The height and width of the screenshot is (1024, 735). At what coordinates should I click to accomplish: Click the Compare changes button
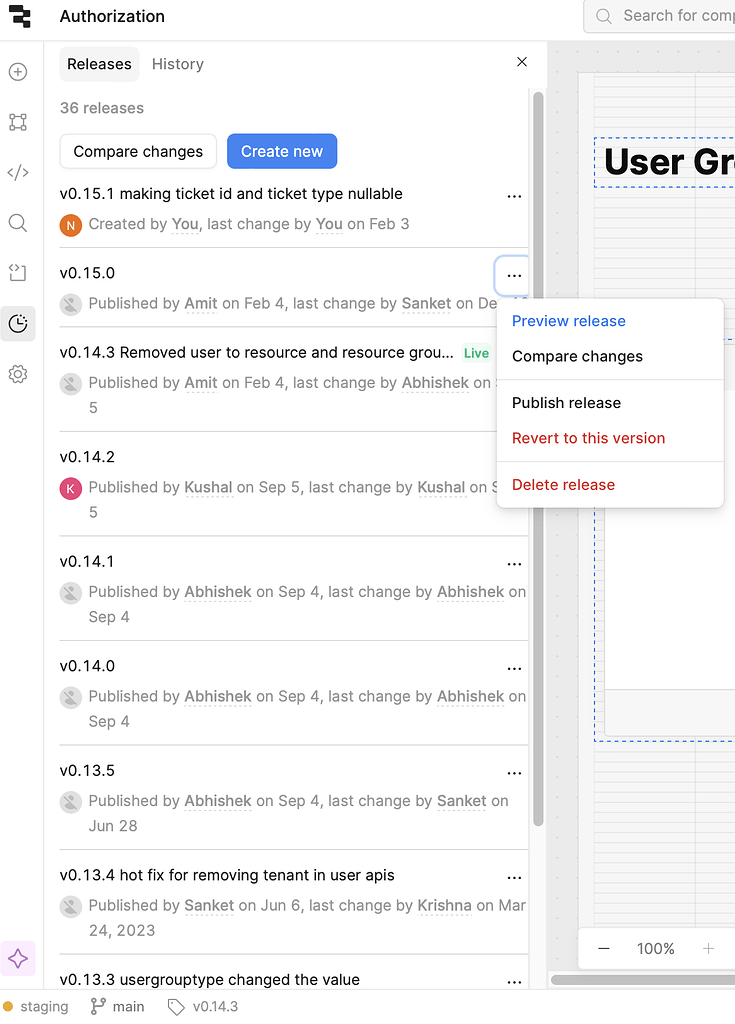point(137,151)
